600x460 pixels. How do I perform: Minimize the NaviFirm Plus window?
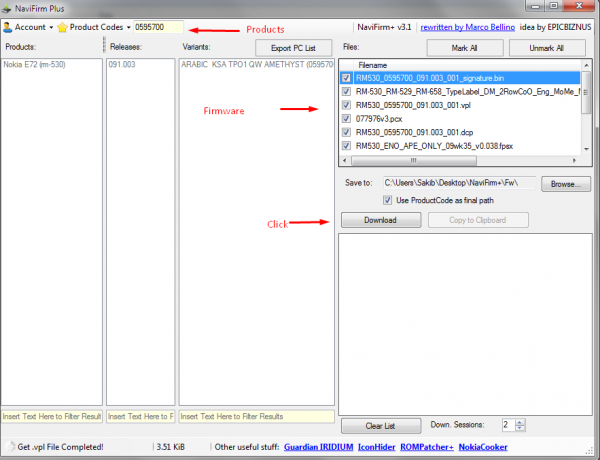(535, 6)
